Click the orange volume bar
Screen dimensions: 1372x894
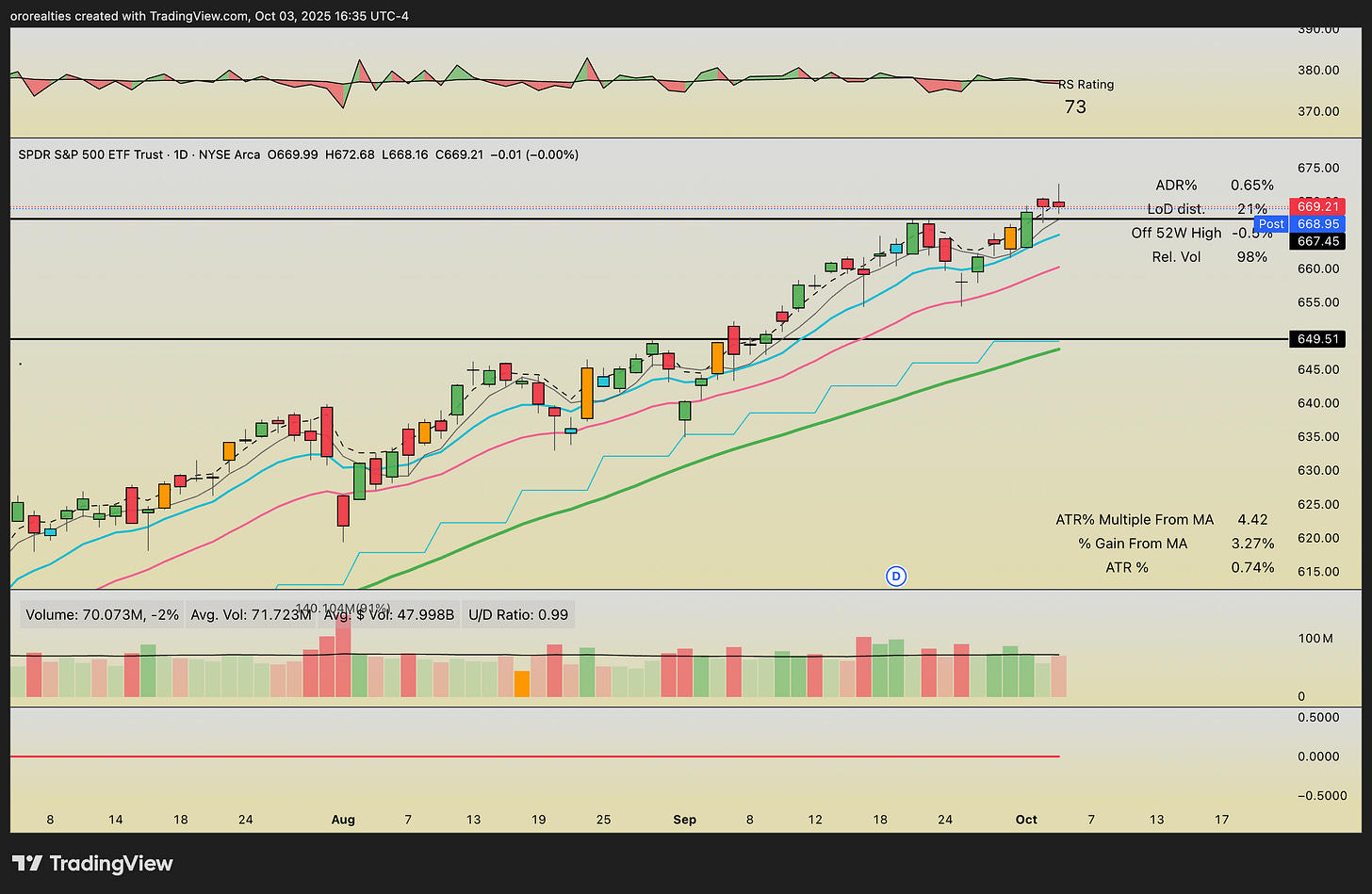pyautogui.click(x=522, y=684)
